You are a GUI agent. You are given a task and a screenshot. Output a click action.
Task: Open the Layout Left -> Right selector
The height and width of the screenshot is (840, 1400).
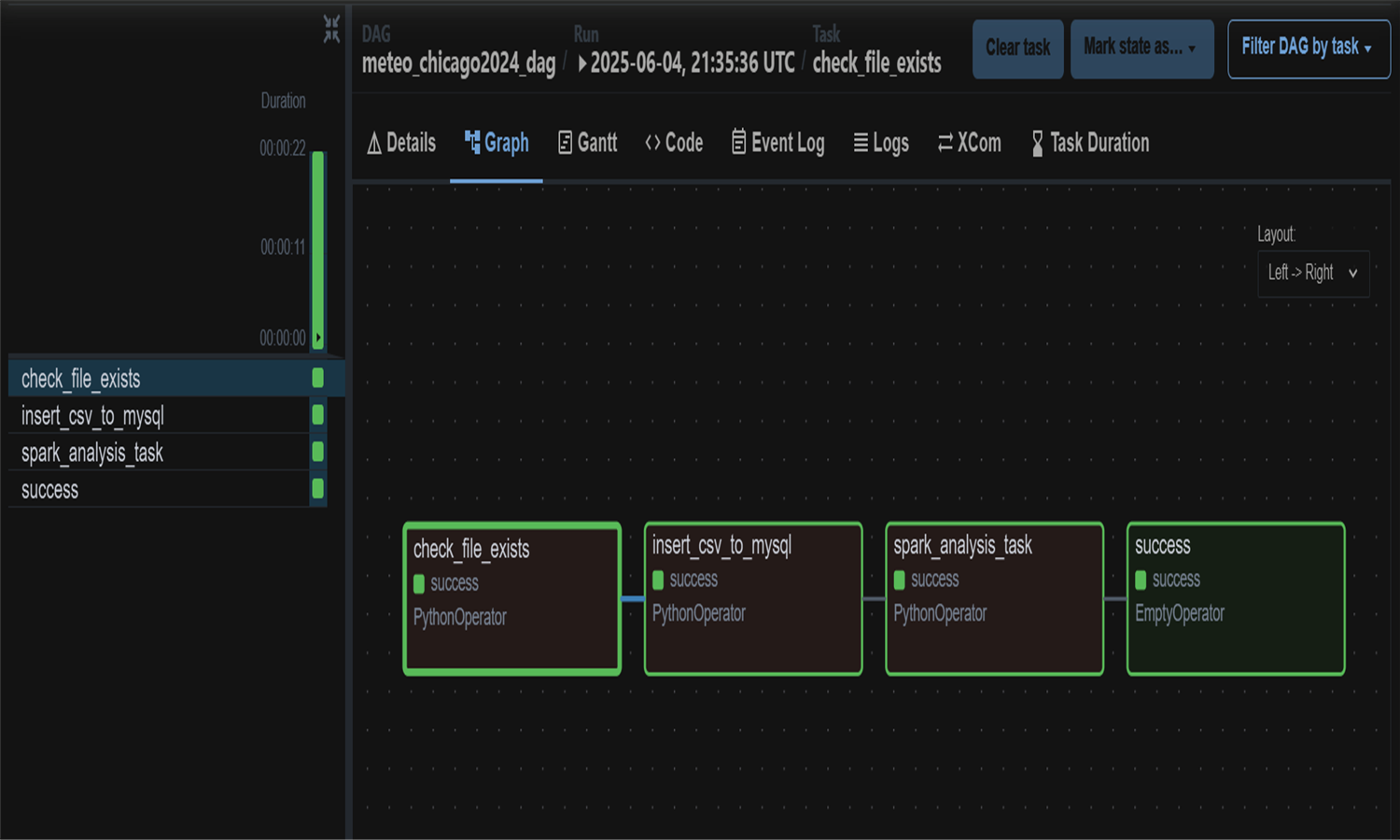(x=1312, y=273)
